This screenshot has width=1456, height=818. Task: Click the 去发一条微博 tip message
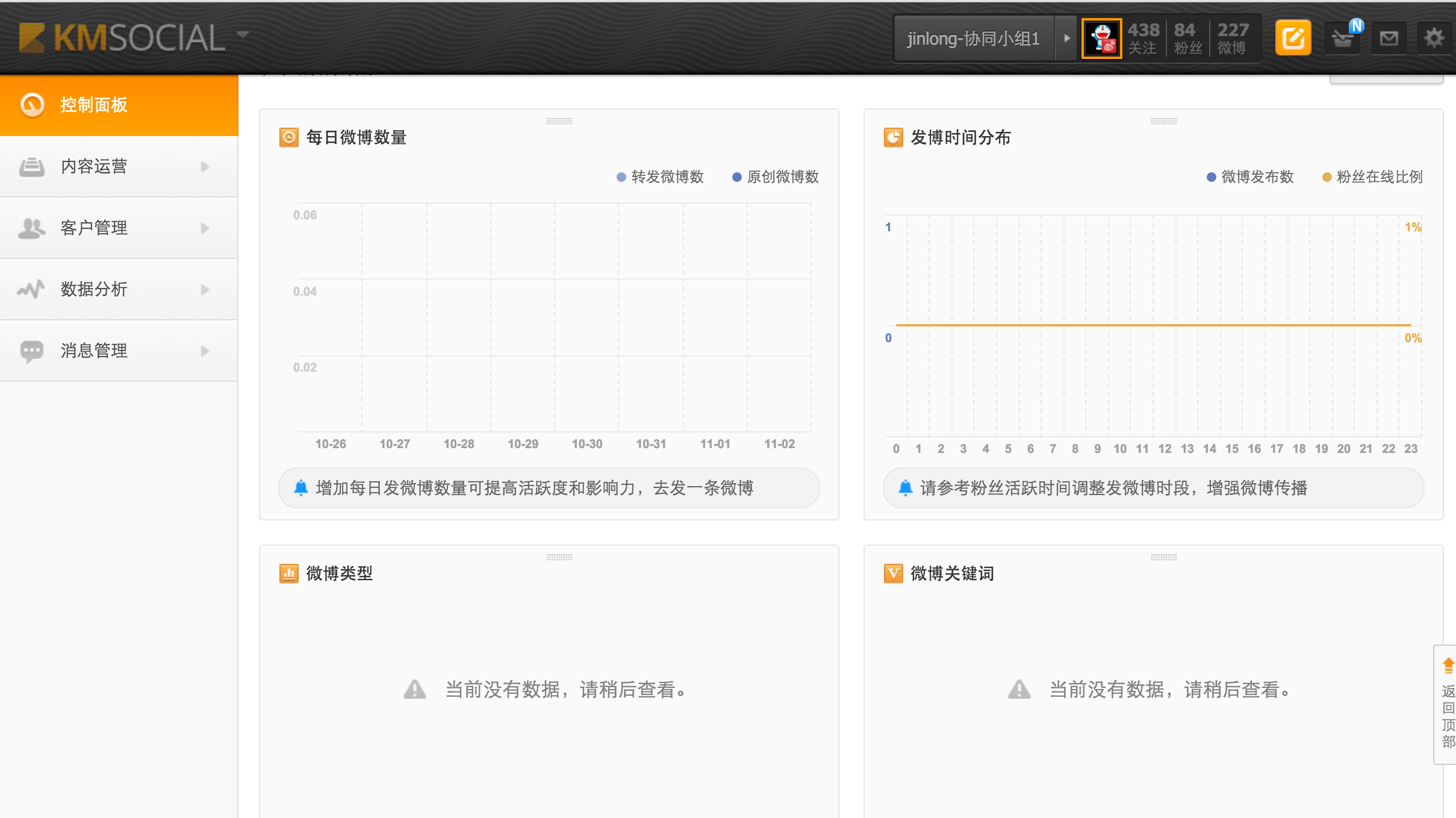pos(549,488)
